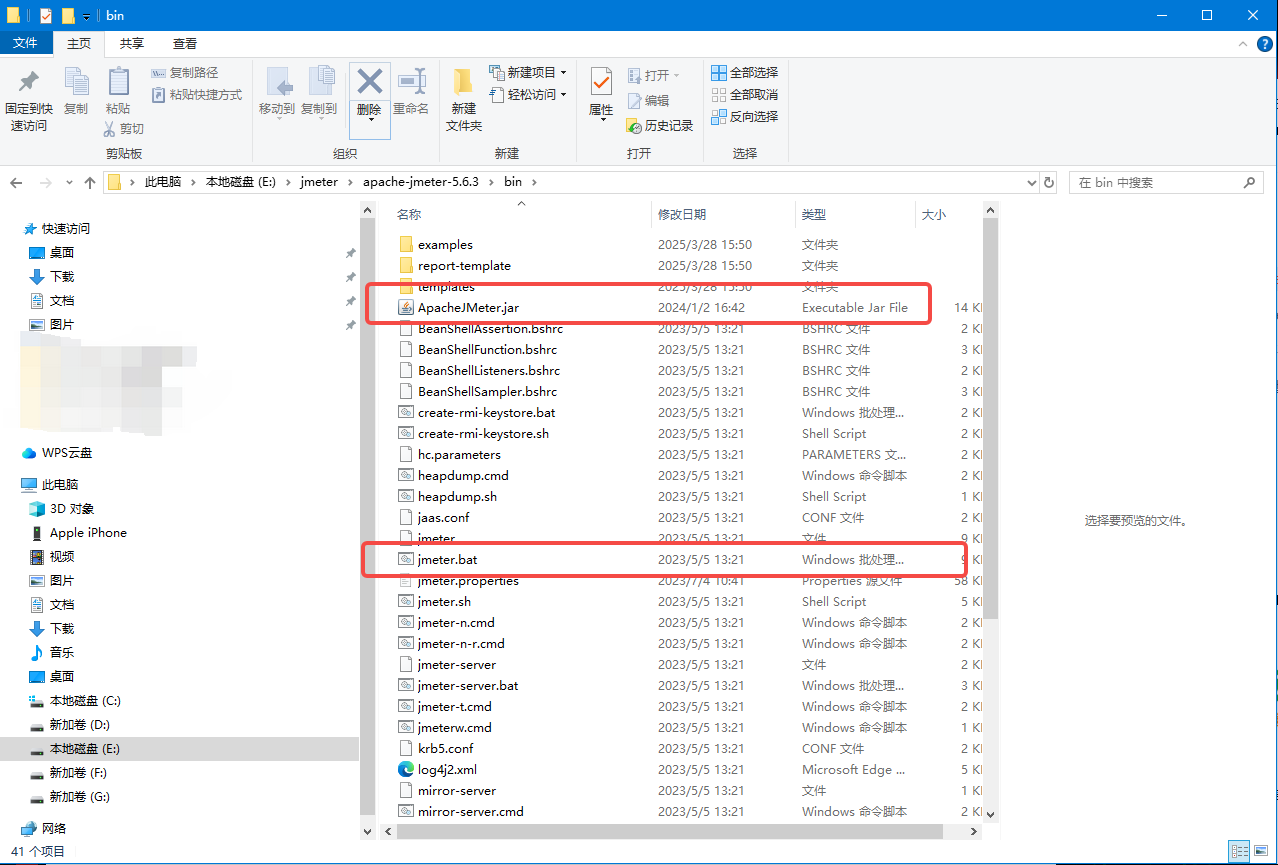Select the 查看 (View) ribbon tab

(185, 44)
